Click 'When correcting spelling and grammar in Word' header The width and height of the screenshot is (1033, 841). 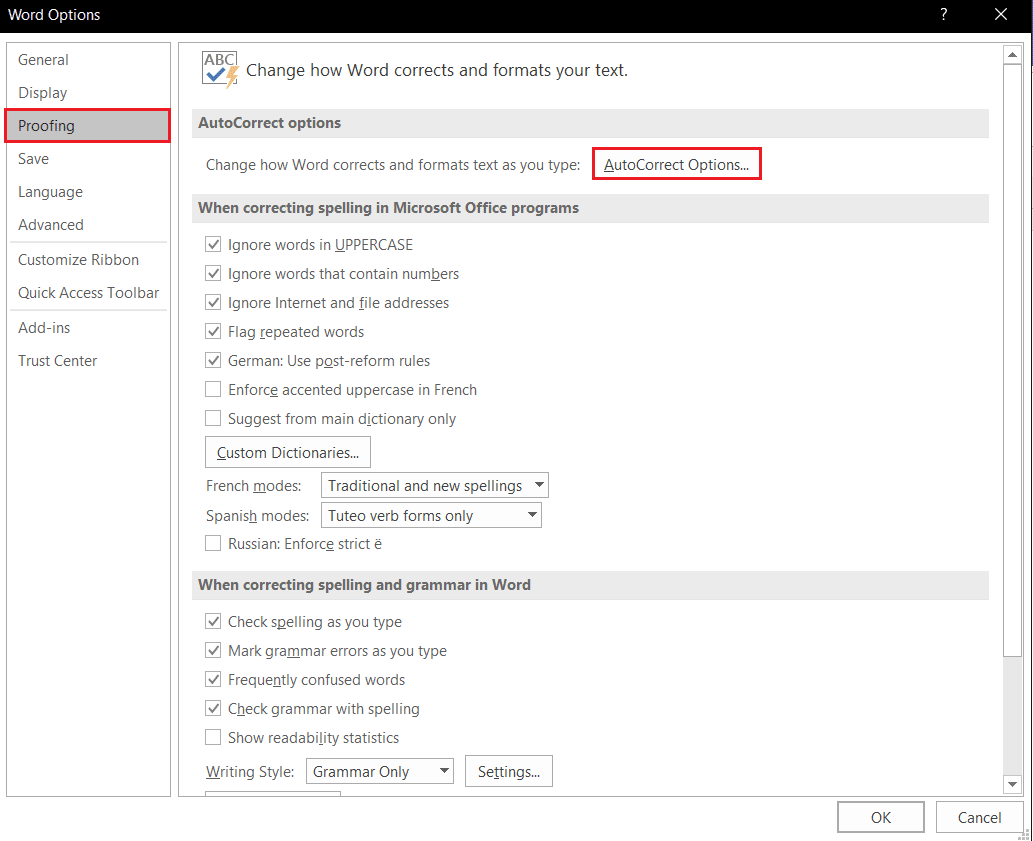tap(590, 585)
